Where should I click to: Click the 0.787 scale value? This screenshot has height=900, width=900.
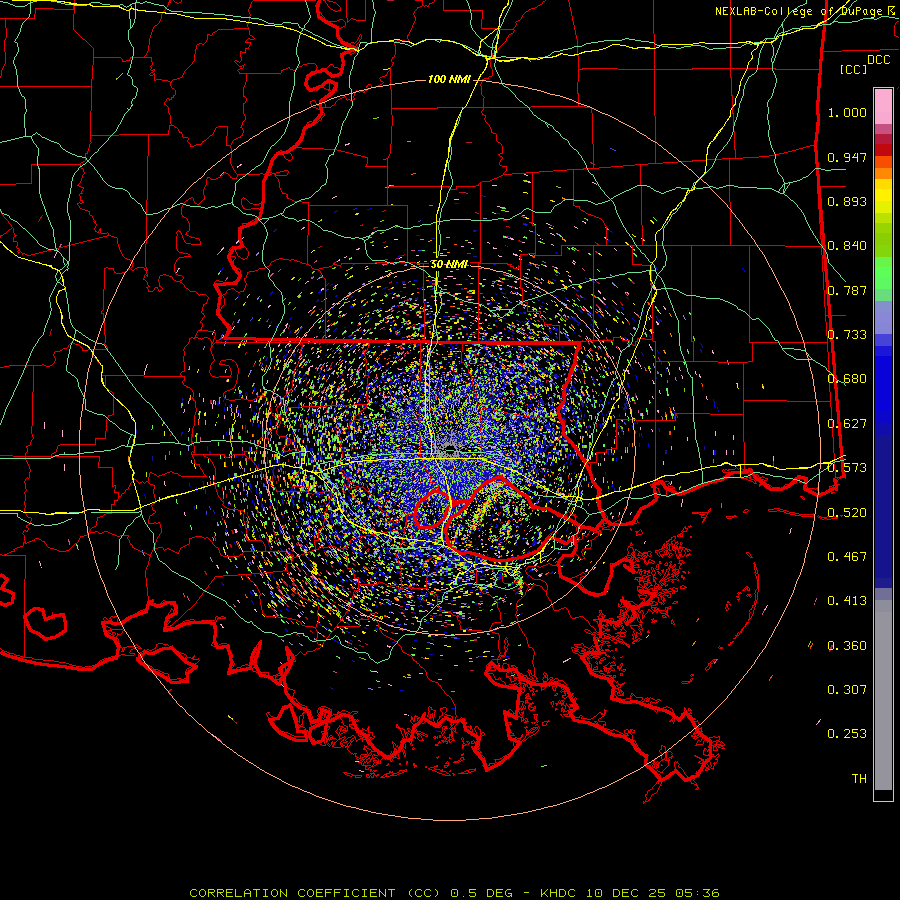[847, 290]
